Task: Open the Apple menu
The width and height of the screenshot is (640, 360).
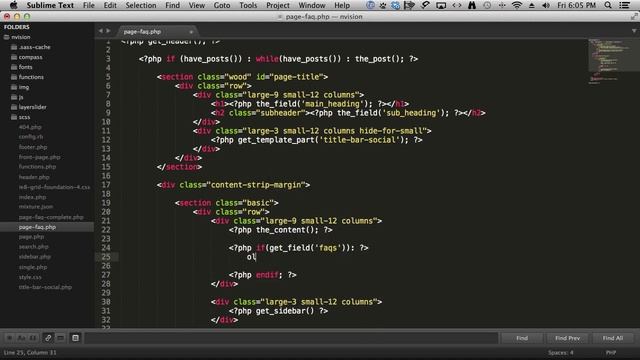Action: point(13,5)
